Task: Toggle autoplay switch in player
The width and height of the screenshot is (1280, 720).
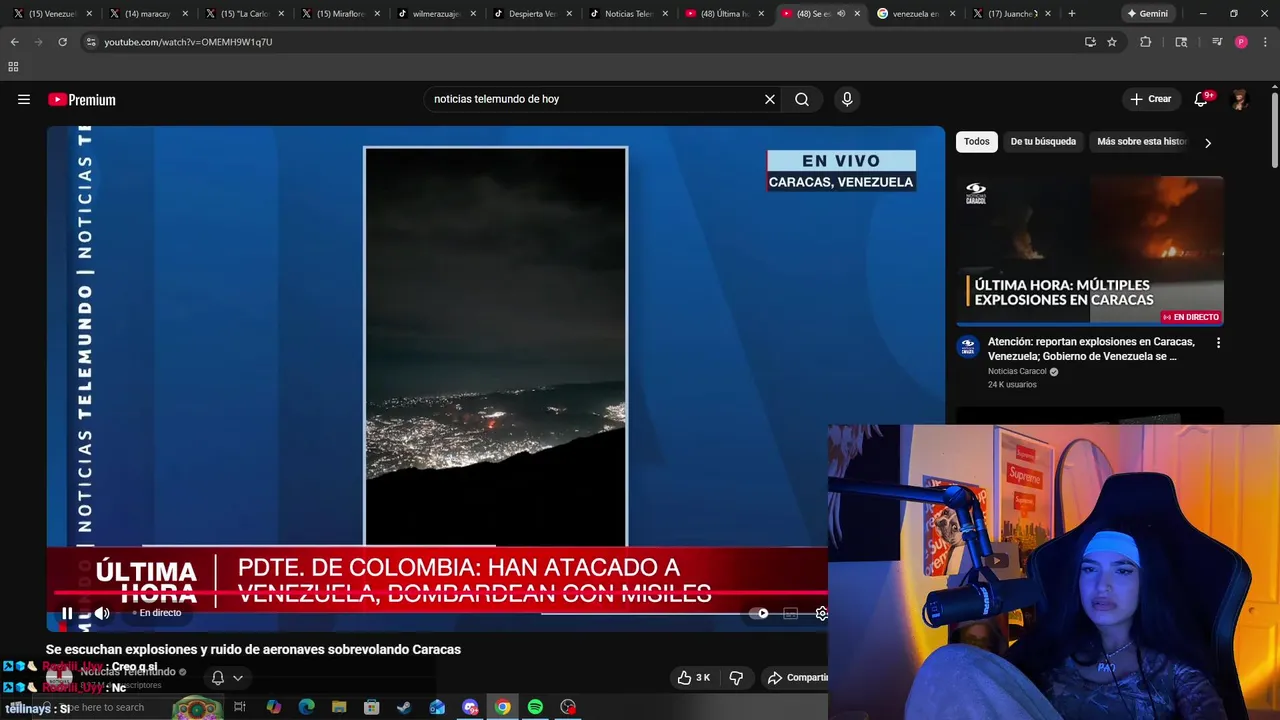Action: click(760, 613)
